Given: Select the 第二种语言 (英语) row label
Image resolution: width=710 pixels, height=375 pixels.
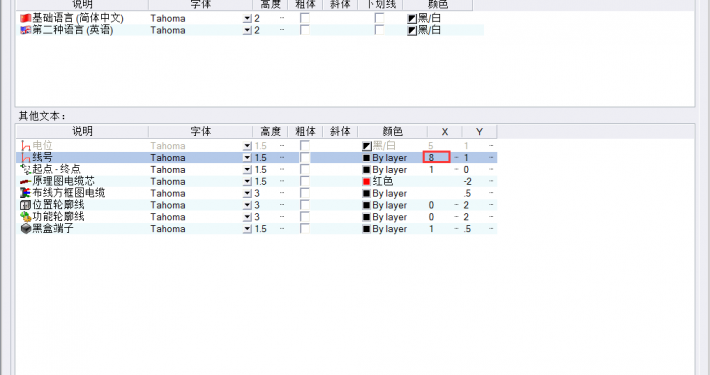Looking at the screenshot, I should (73, 30).
